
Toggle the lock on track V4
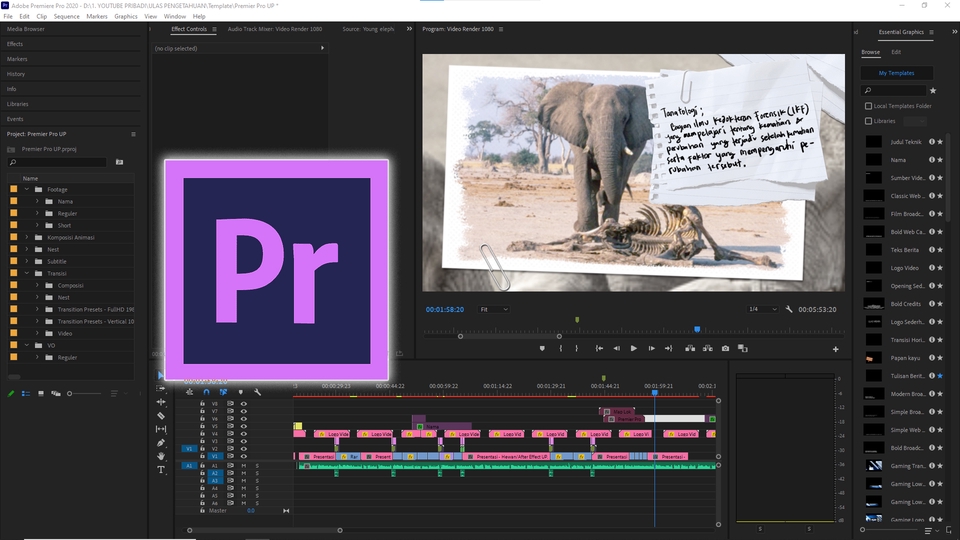(203, 433)
